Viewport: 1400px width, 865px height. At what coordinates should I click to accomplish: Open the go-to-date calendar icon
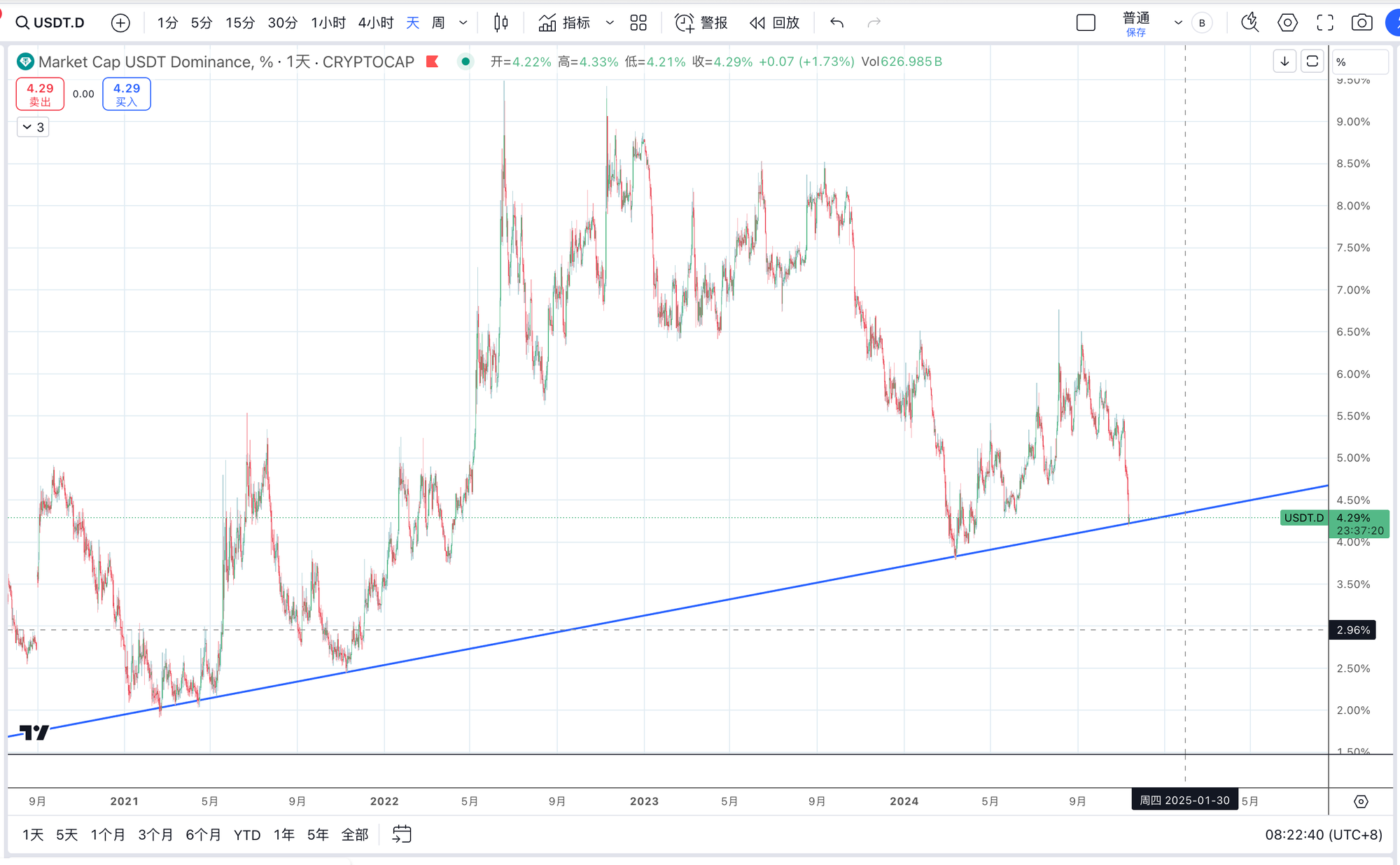402,834
